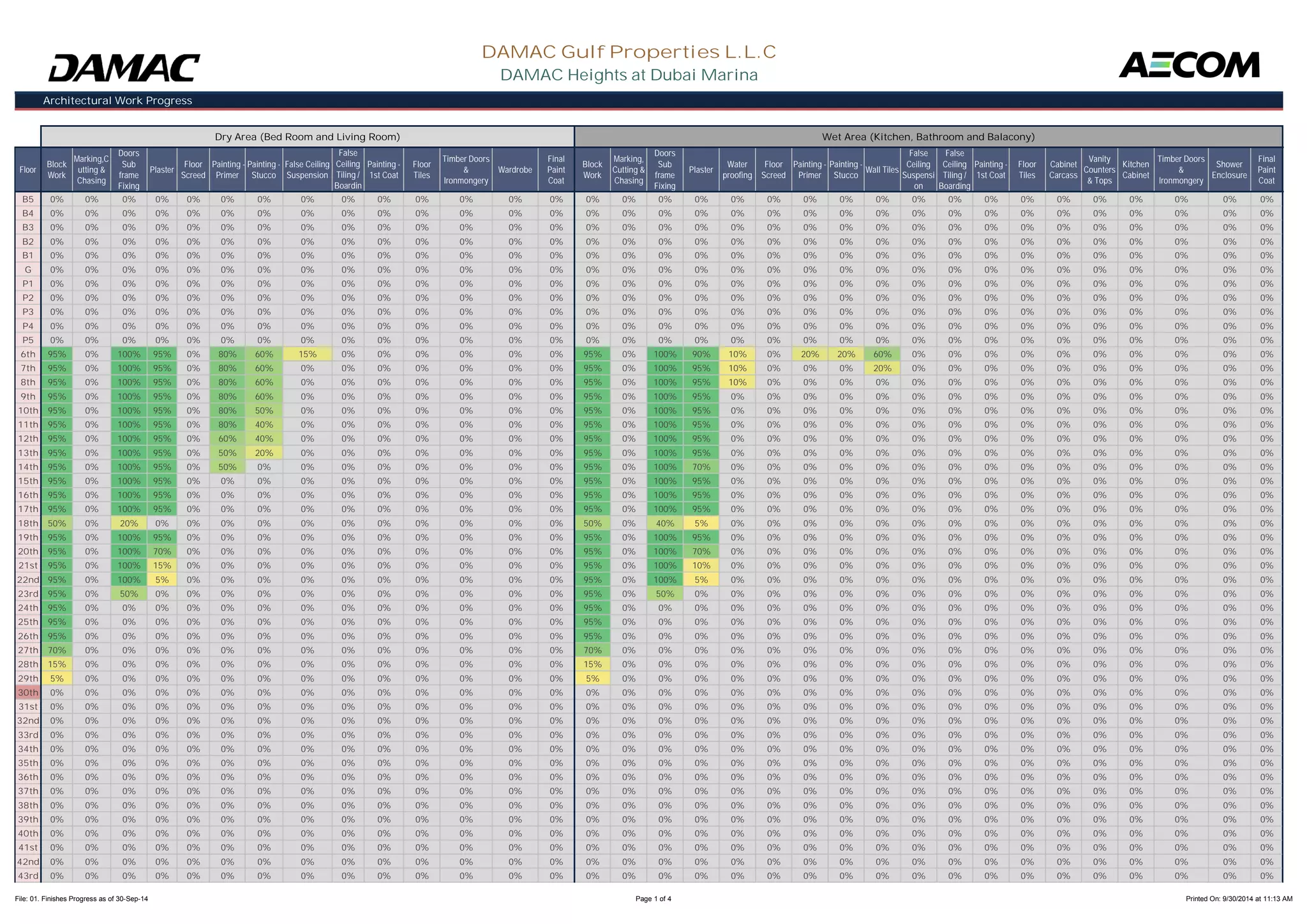Viewport: 1307px width, 924px height.
Task: Click the Shower Enclosure column header
Action: point(1229,170)
